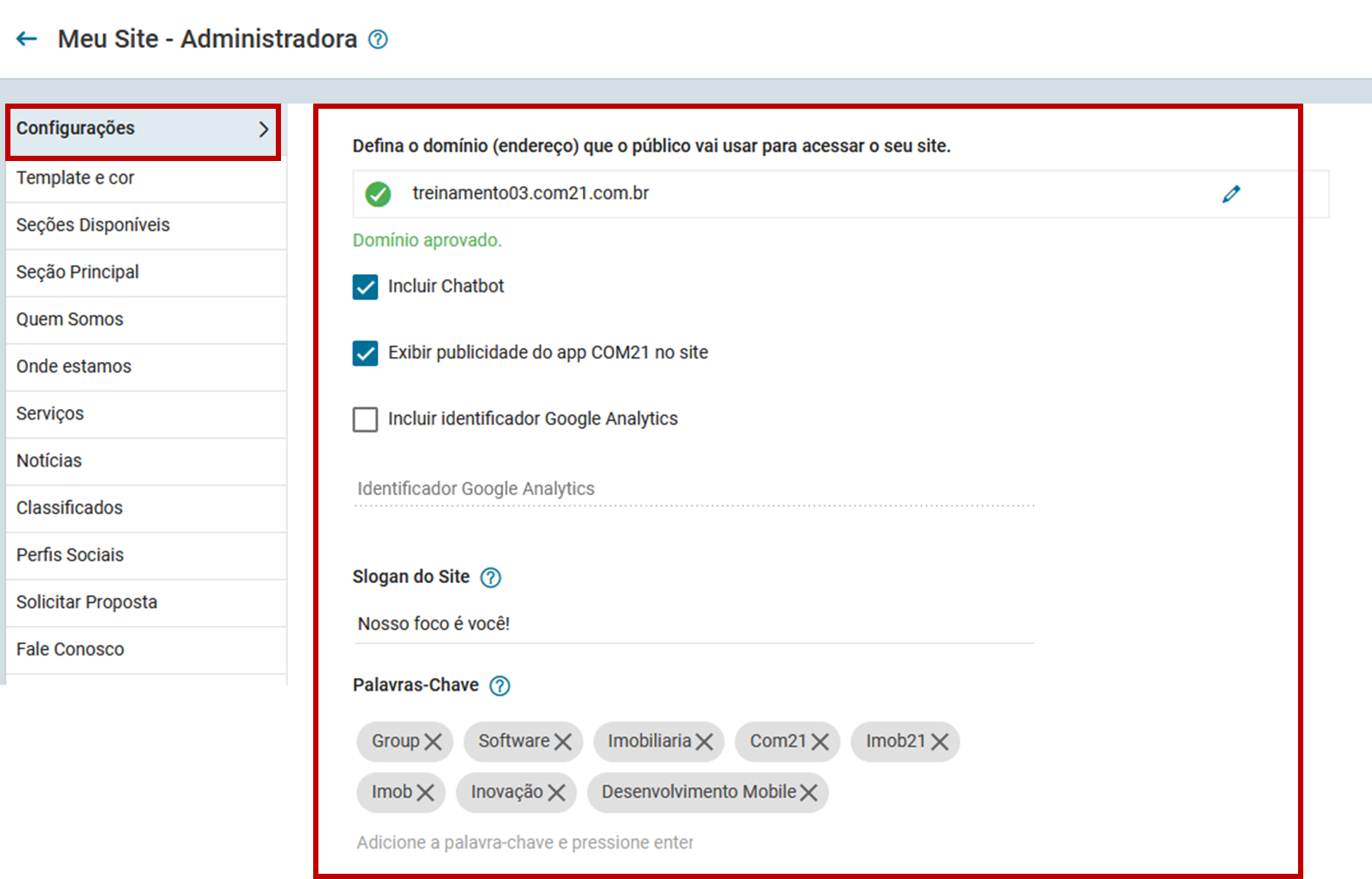Select Seção Principal in sidebar
This screenshot has height=879, width=1372.
click(x=146, y=272)
